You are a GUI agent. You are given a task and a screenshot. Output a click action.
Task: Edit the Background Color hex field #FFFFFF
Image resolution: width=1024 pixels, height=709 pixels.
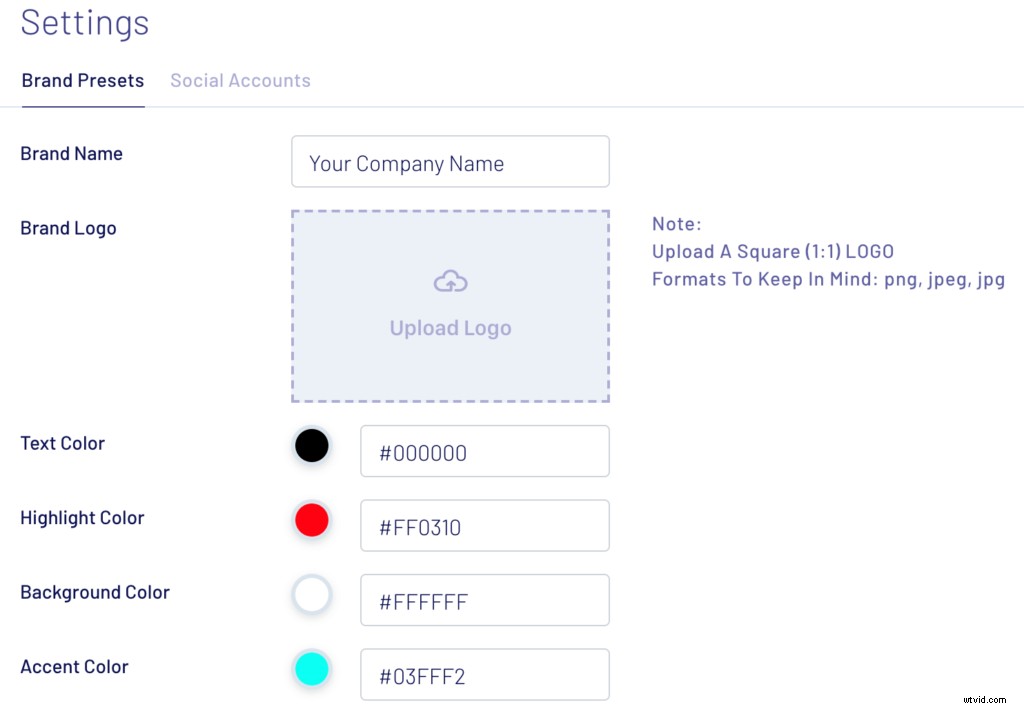coord(484,601)
